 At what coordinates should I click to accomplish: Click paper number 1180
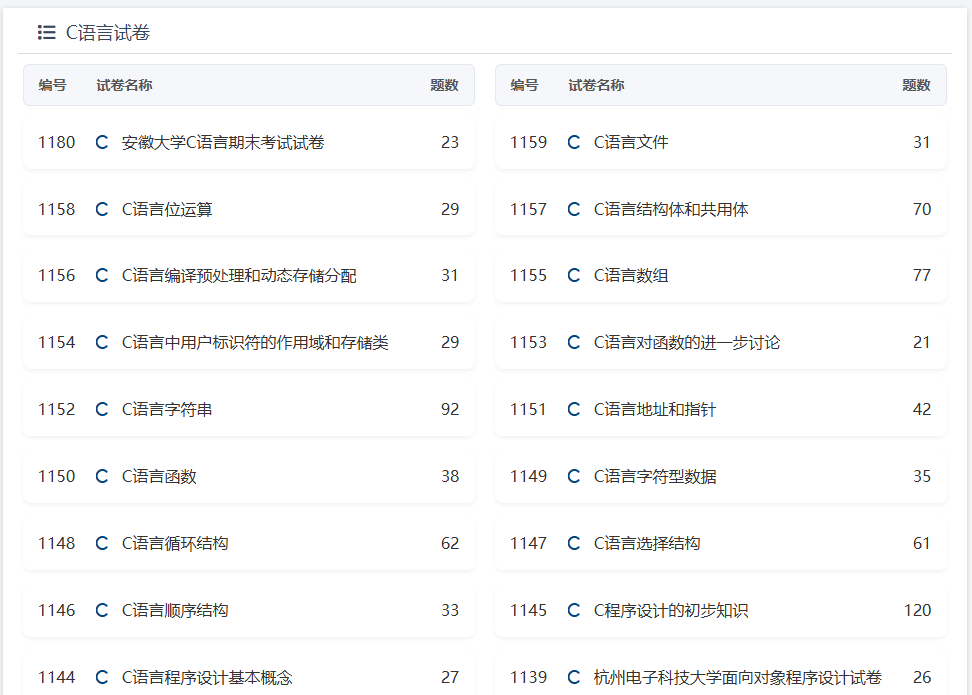click(56, 143)
